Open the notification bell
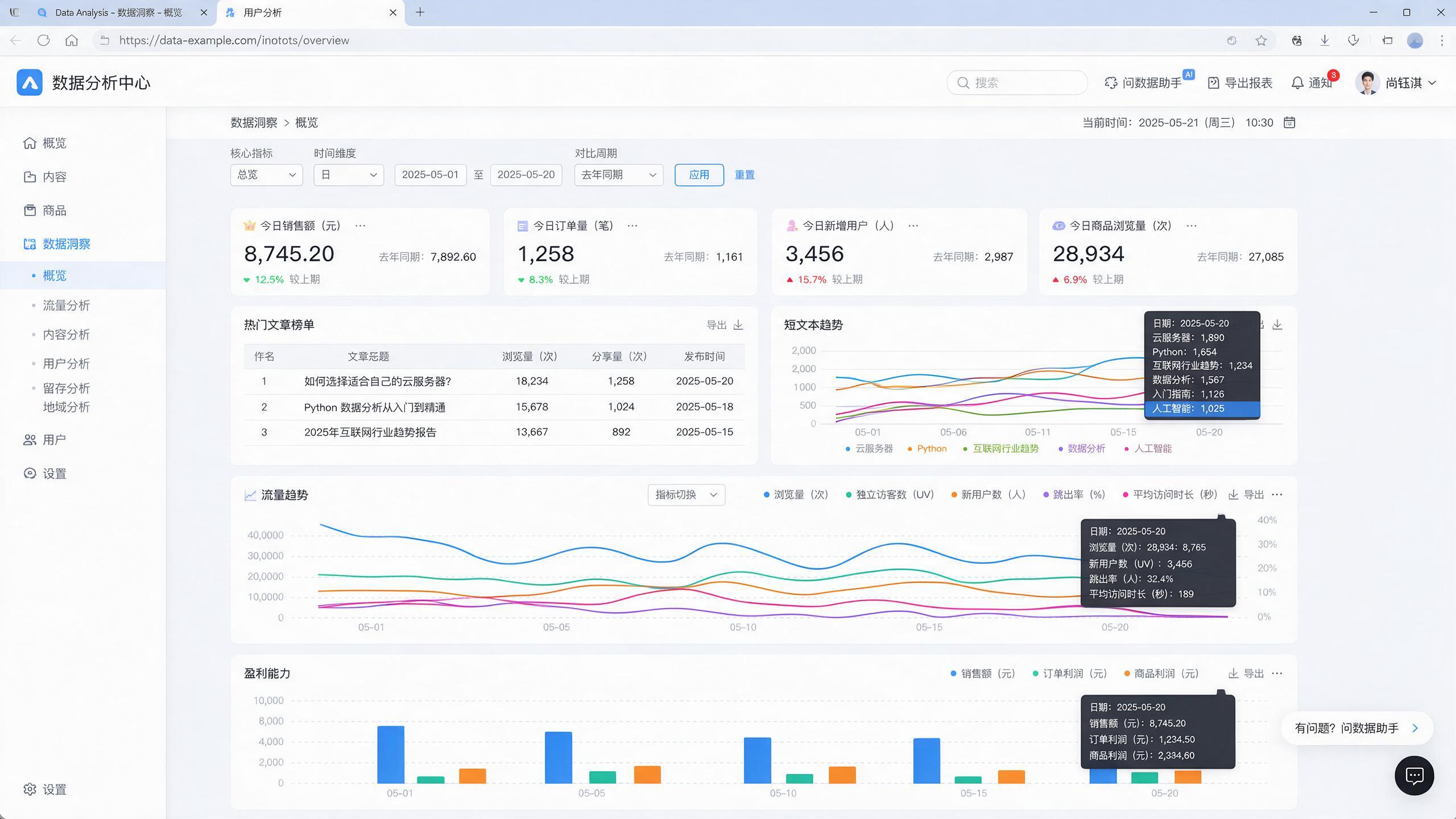The height and width of the screenshot is (819, 1456). (1297, 83)
